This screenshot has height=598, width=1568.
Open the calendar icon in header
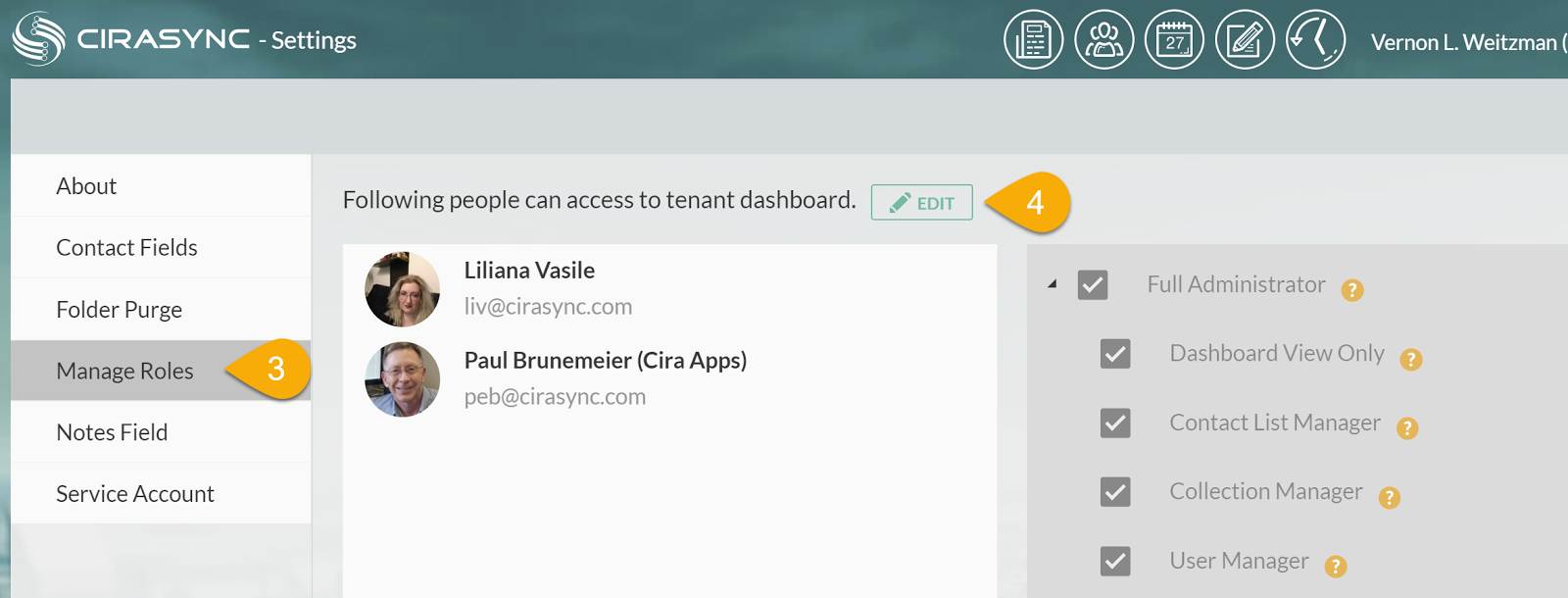[x=1174, y=40]
